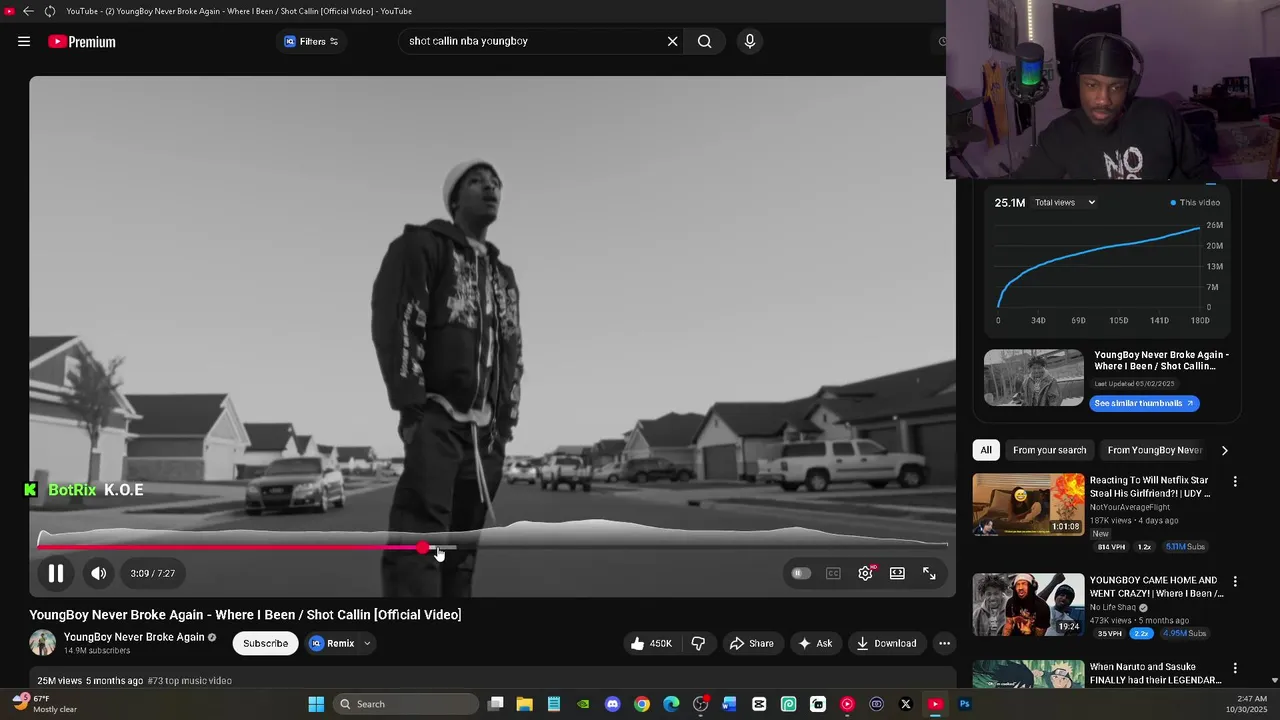Dislike the video thumbs down icon
The image size is (1280, 720).
(698, 643)
